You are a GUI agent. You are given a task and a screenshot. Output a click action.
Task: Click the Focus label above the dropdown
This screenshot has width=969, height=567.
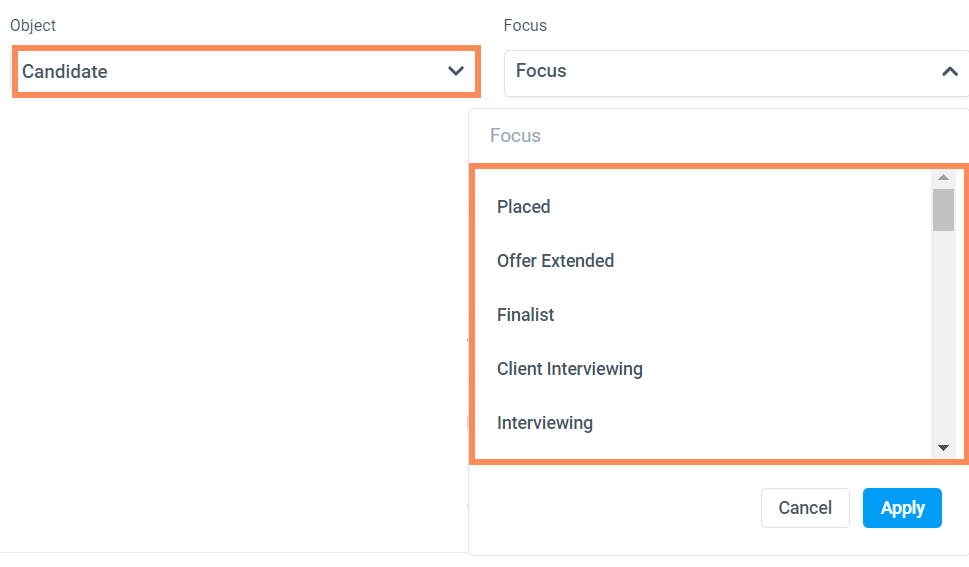point(525,25)
